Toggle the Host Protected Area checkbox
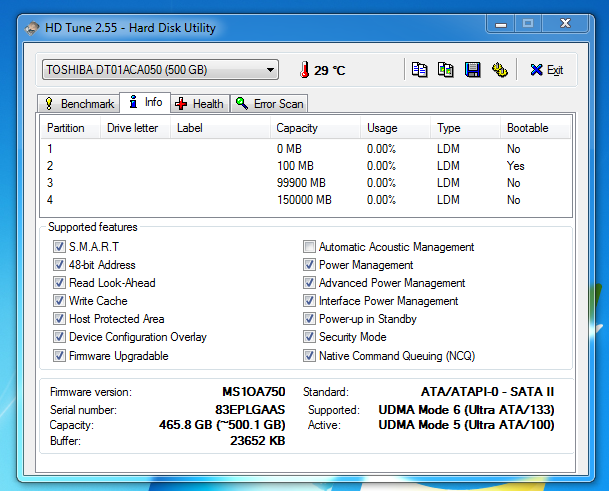This screenshot has width=609, height=491. coord(59,319)
